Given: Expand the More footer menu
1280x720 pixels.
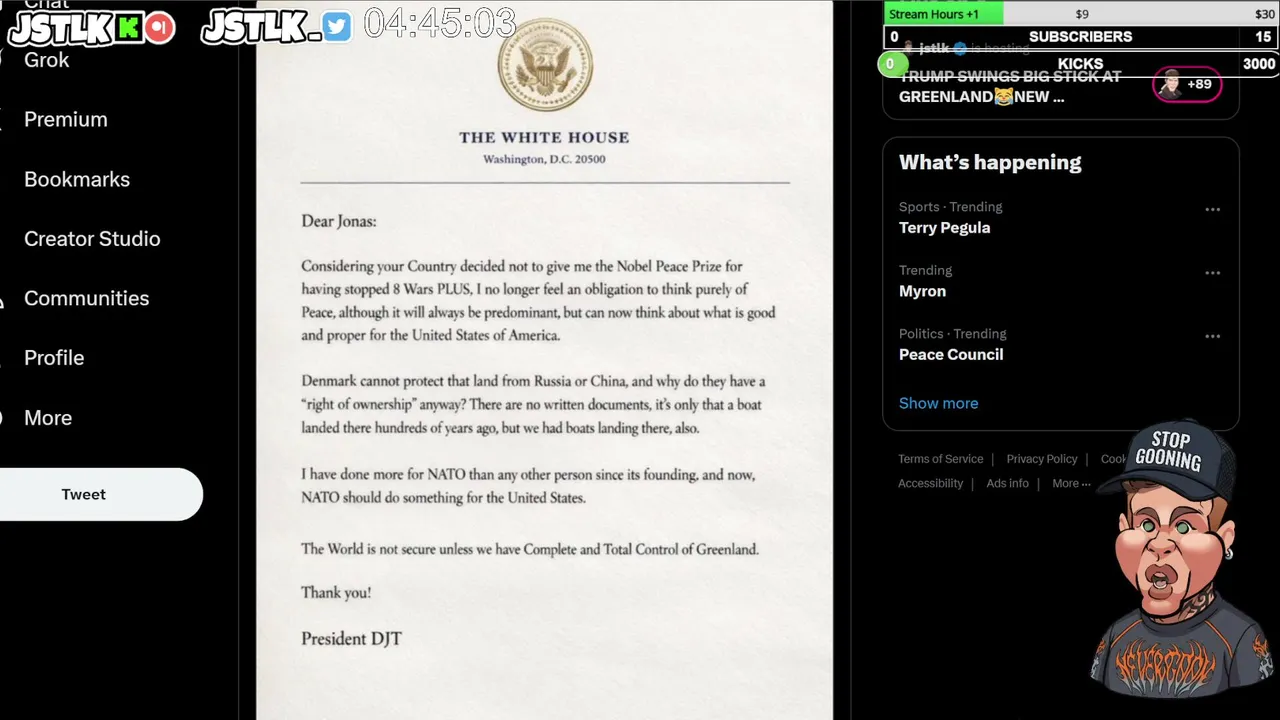Looking at the screenshot, I should [1070, 483].
